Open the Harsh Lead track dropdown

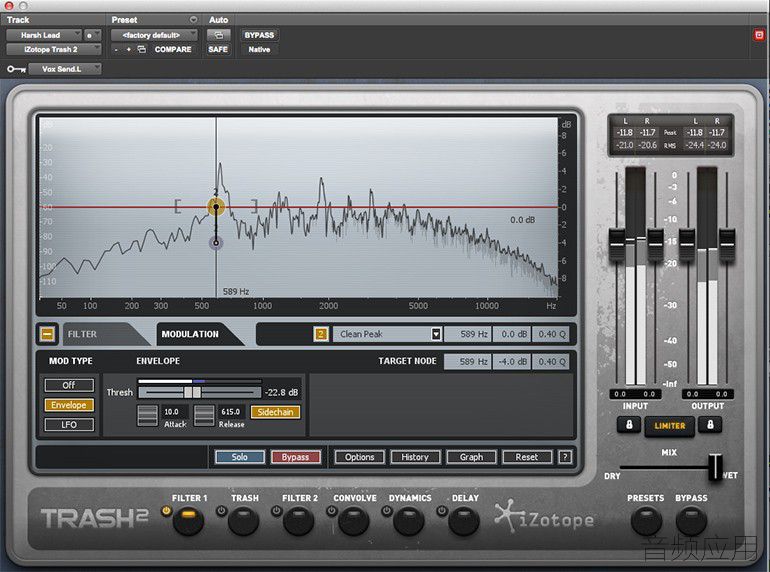pos(43,35)
